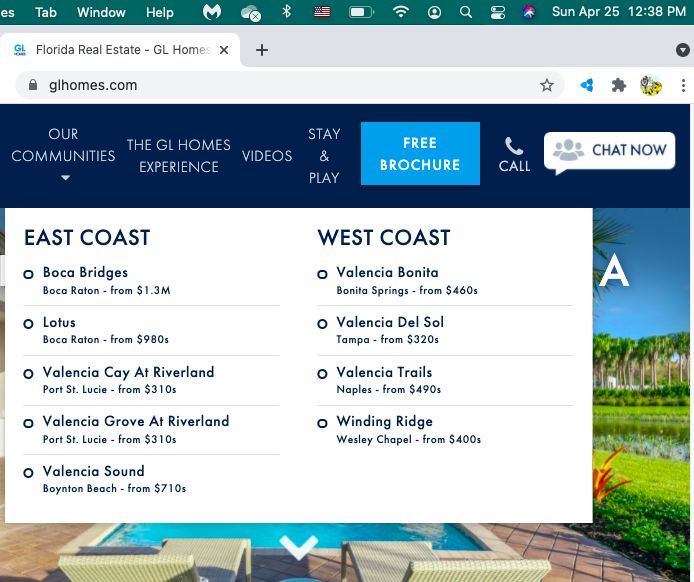Bookmark this page with the star icon
Image resolution: width=694 pixels, height=582 pixels.
coord(547,85)
